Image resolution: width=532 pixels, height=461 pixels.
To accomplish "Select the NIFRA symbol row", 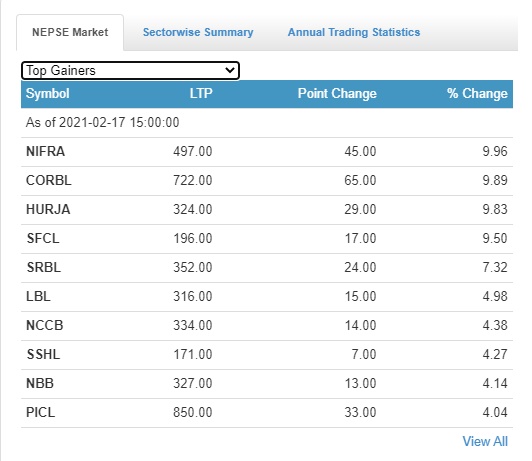I will [267, 151].
